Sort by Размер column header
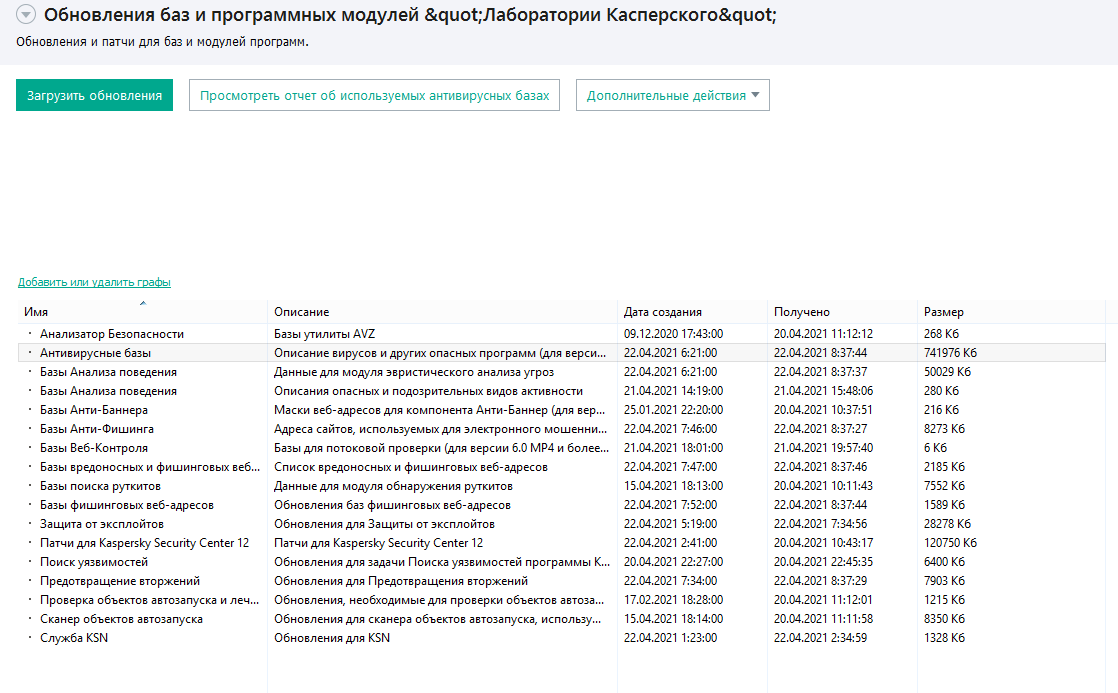The image size is (1118, 693). point(1011,312)
